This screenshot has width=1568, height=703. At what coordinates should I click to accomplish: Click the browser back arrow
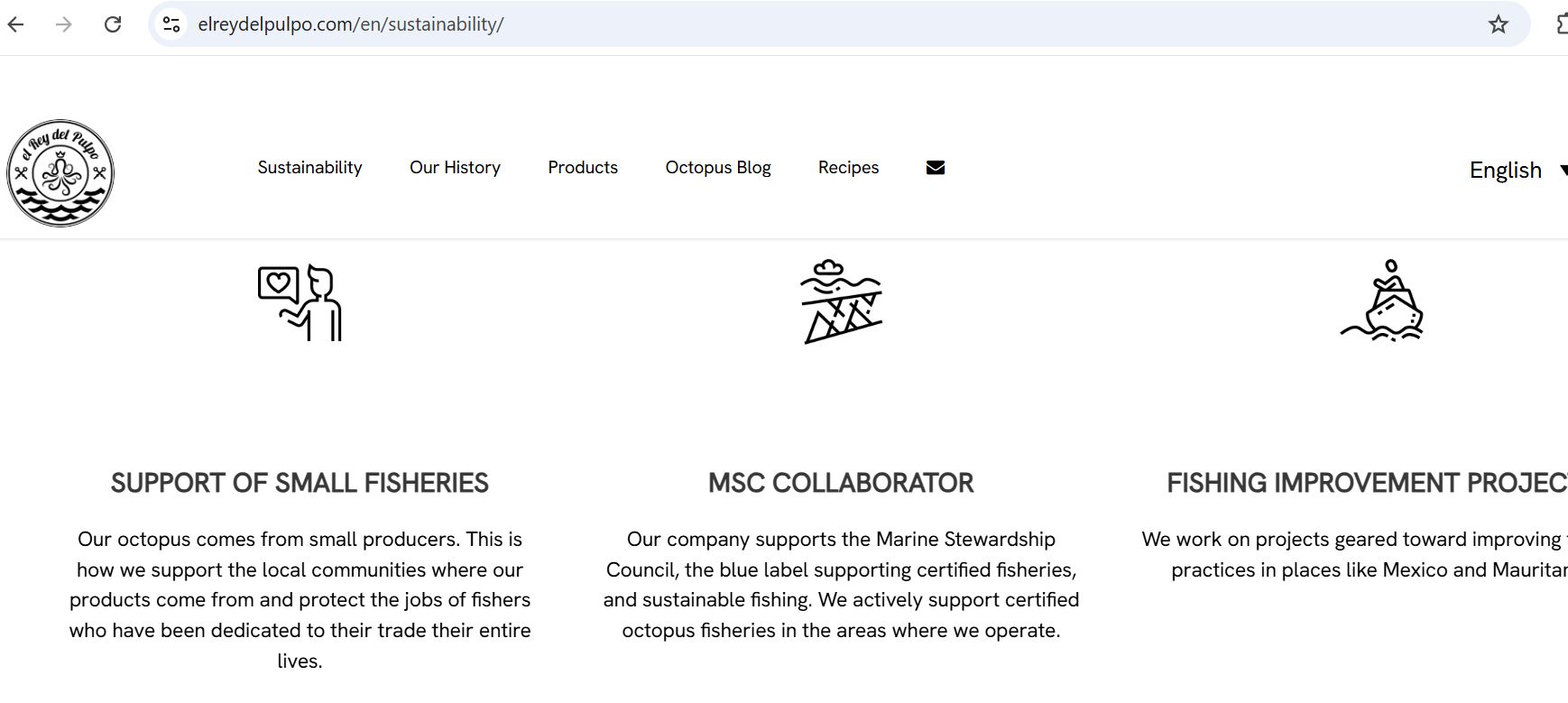16,24
